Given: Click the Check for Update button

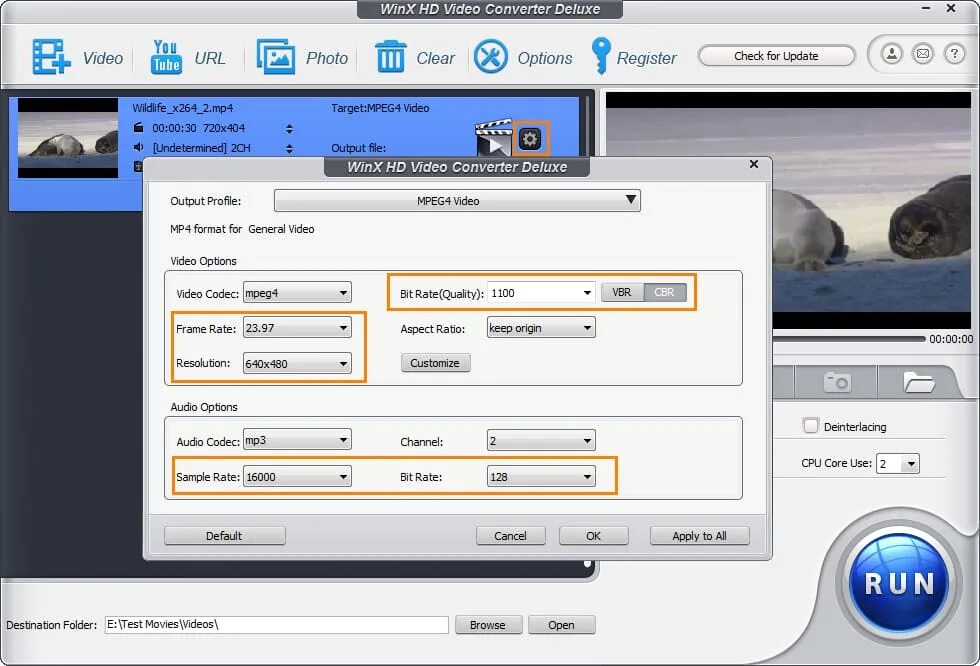Looking at the screenshot, I should coord(776,56).
